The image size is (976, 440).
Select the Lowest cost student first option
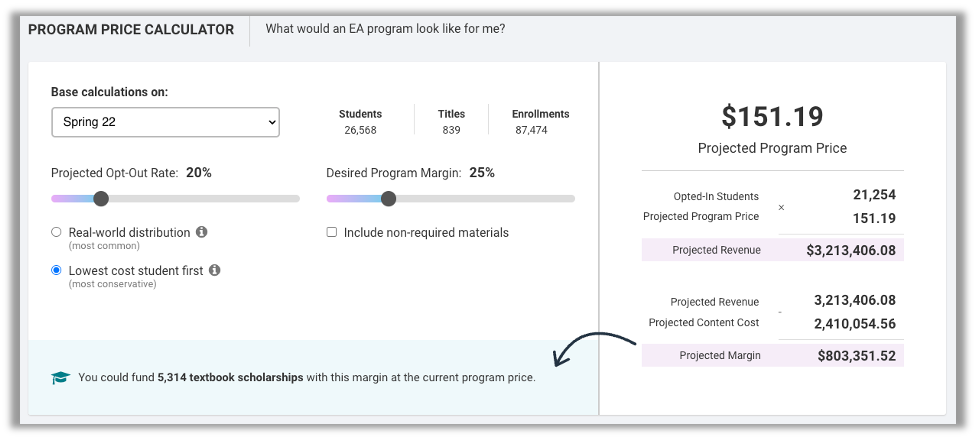[x=57, y=270]
